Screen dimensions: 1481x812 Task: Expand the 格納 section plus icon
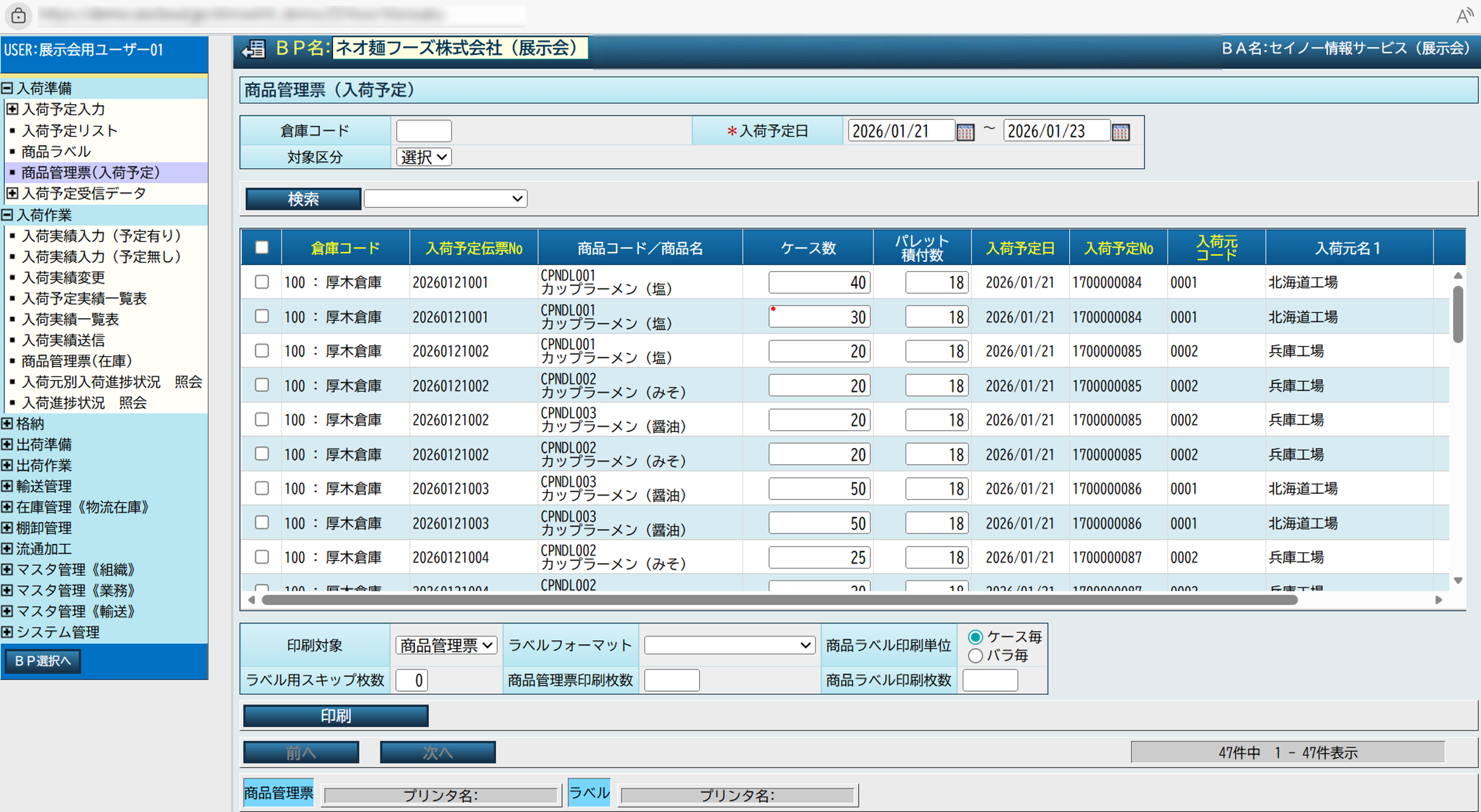(x=7, y=424)
